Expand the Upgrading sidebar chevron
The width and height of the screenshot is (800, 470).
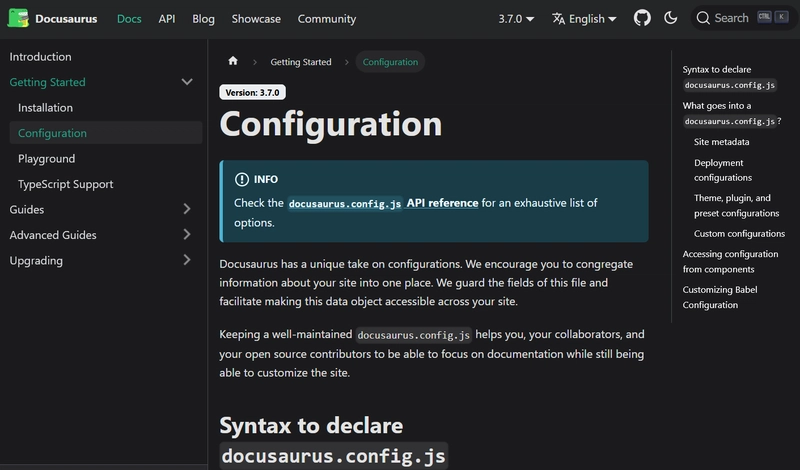coord(186,260)
